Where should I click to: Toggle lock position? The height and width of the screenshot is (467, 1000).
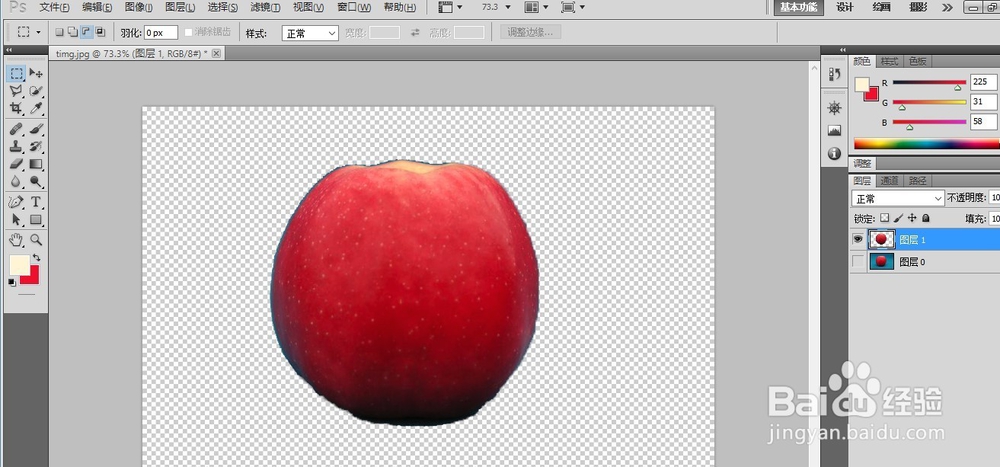click(x=912, y=218)
